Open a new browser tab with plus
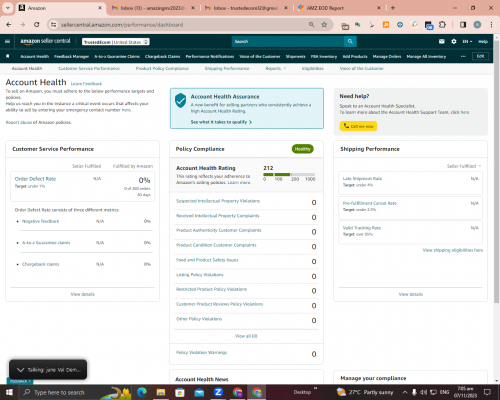 [393, 8]
